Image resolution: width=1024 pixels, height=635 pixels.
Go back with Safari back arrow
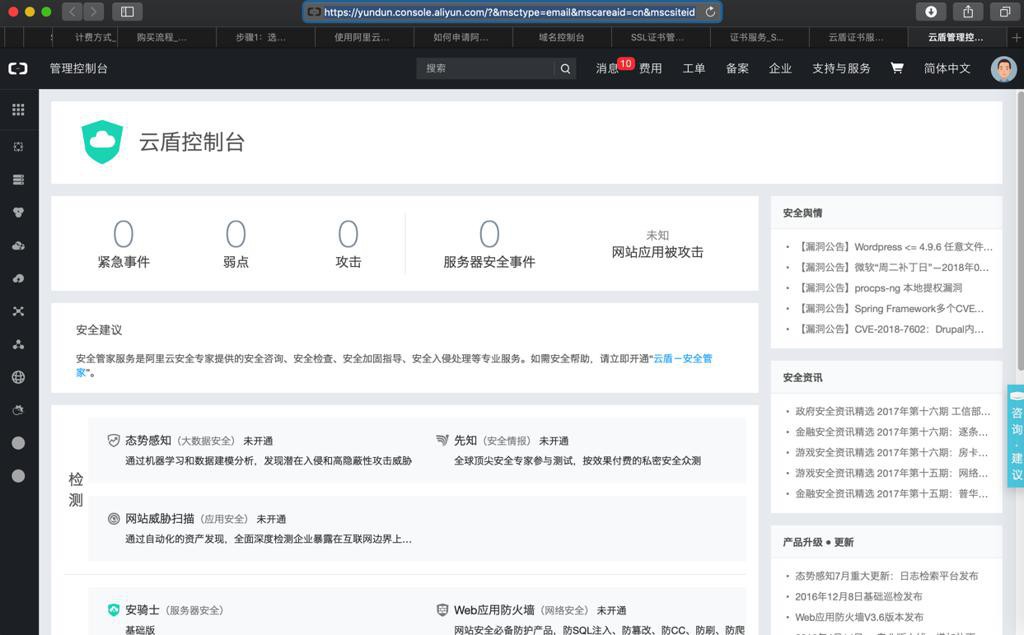[72, 12]
